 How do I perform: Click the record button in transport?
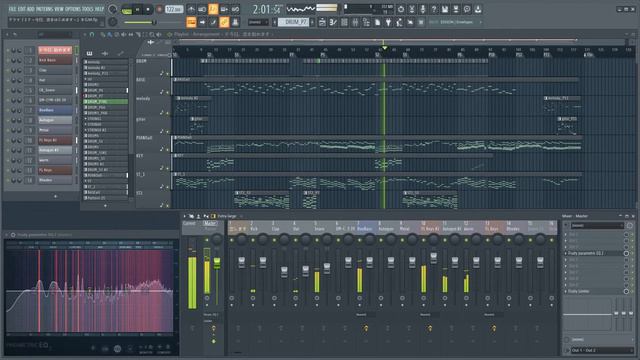tap(159, 9)
